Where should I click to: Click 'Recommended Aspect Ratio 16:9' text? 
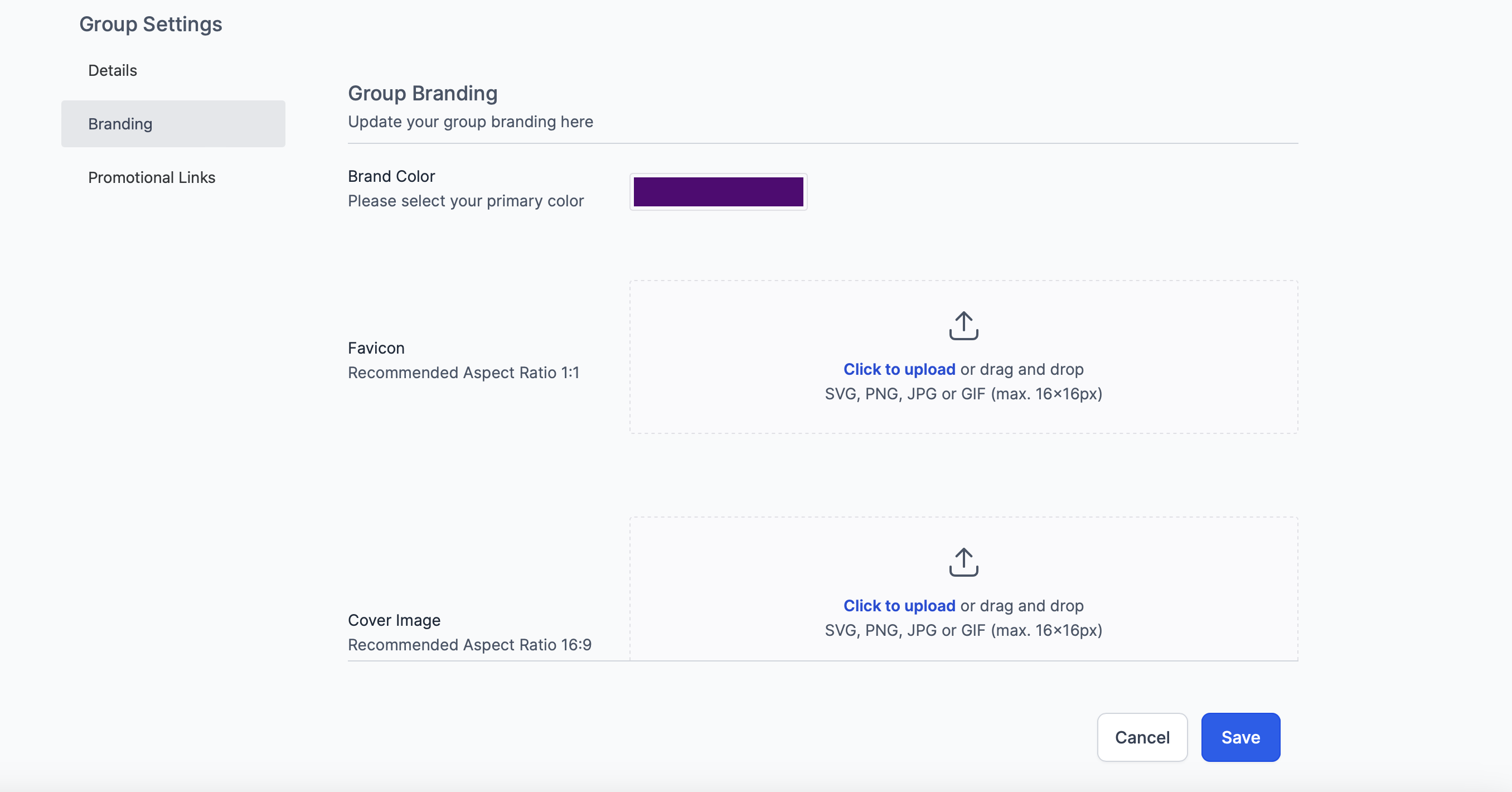pyautogui.click(x=469, y=645)
